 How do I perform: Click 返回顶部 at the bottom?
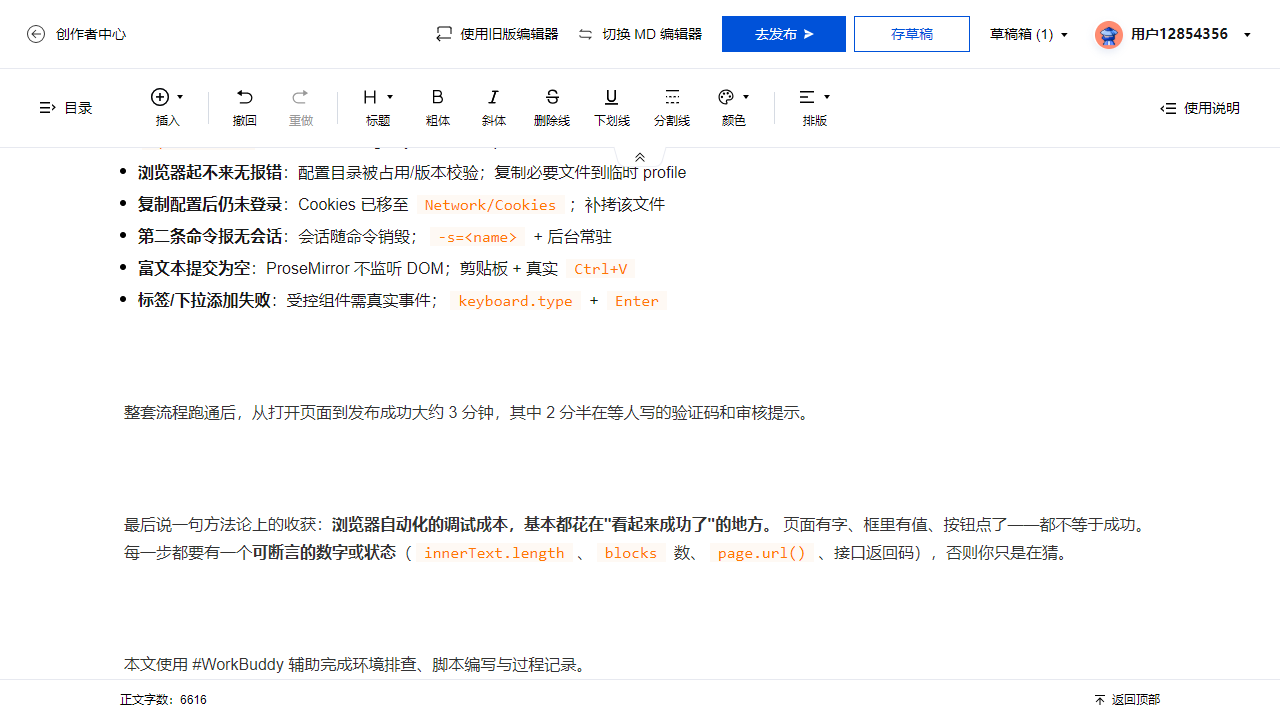[x=1127, y=700]
